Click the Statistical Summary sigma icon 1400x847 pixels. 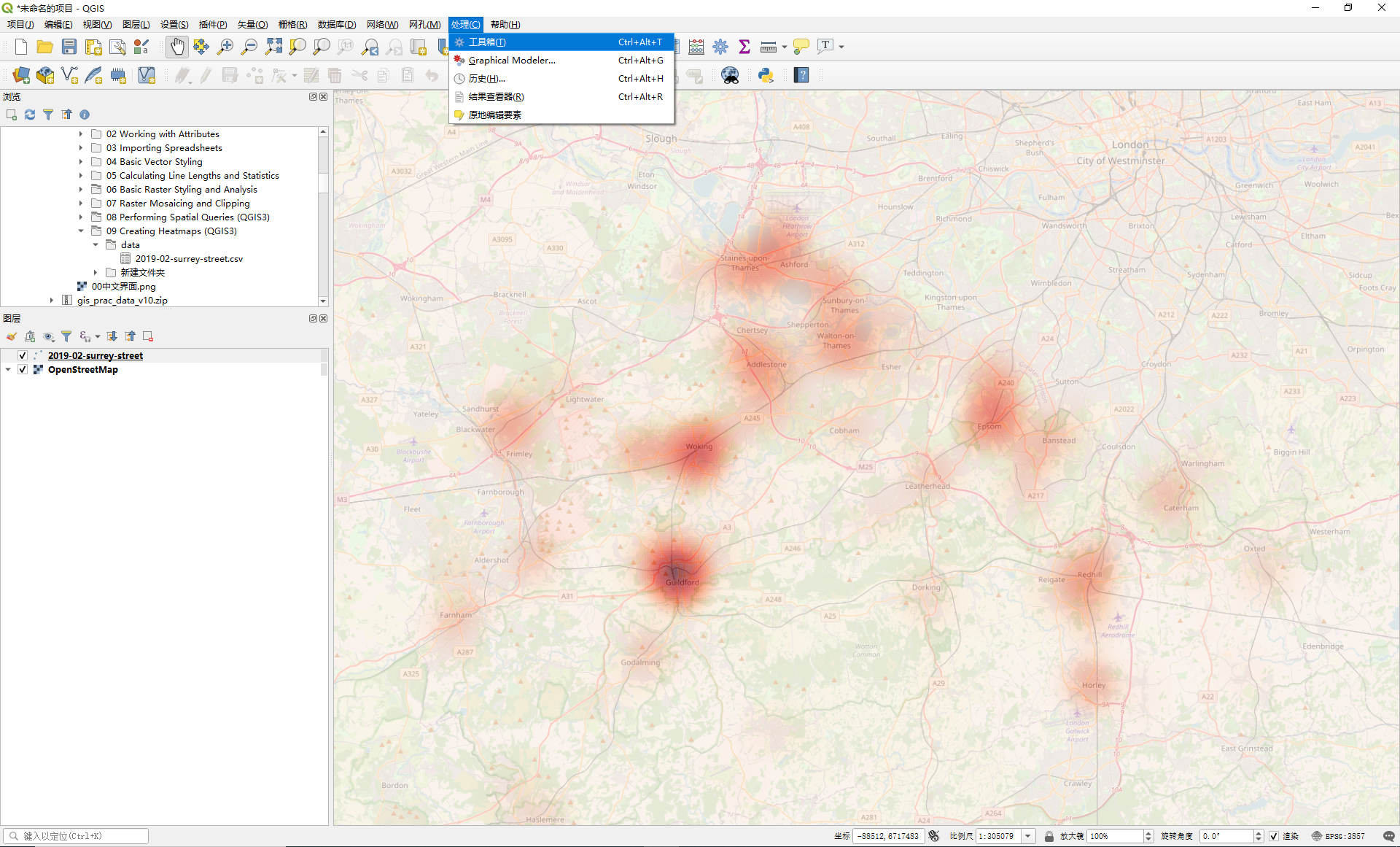point(744,47)
